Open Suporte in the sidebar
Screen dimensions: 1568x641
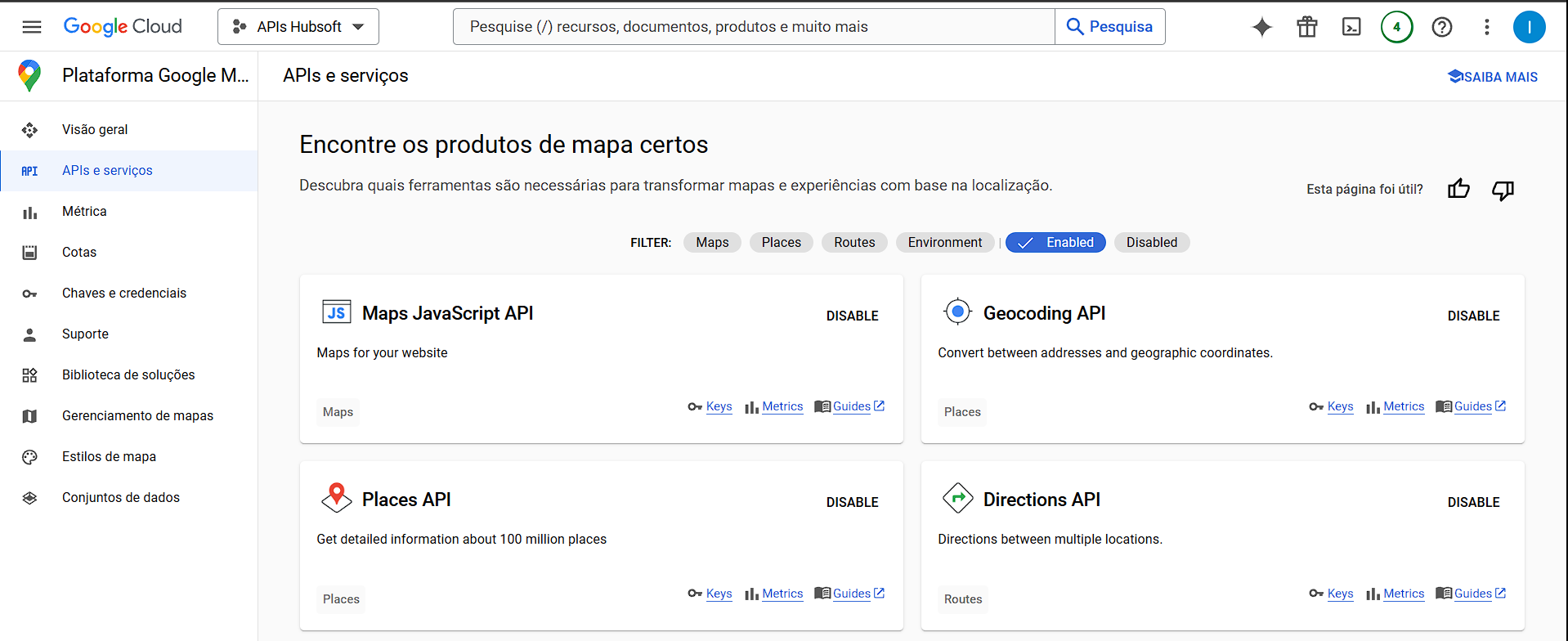pos(129,334)
